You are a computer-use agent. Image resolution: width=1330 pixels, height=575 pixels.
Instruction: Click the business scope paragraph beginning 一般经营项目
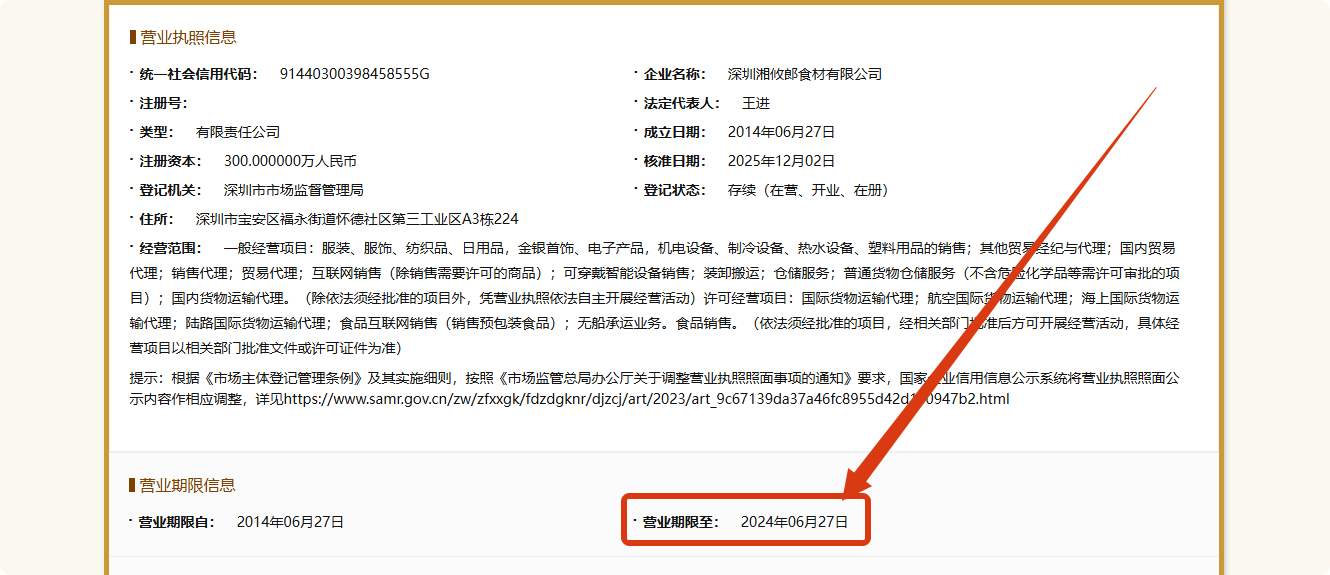coord(655,298)
